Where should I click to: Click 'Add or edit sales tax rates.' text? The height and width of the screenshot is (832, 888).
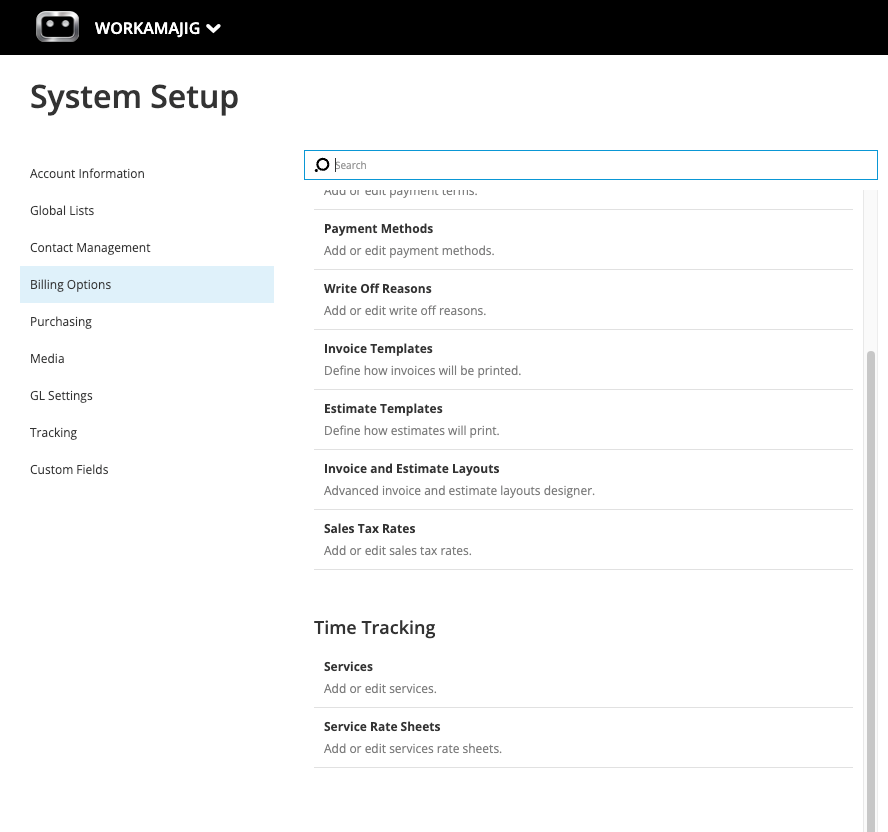tap(398, 551)
